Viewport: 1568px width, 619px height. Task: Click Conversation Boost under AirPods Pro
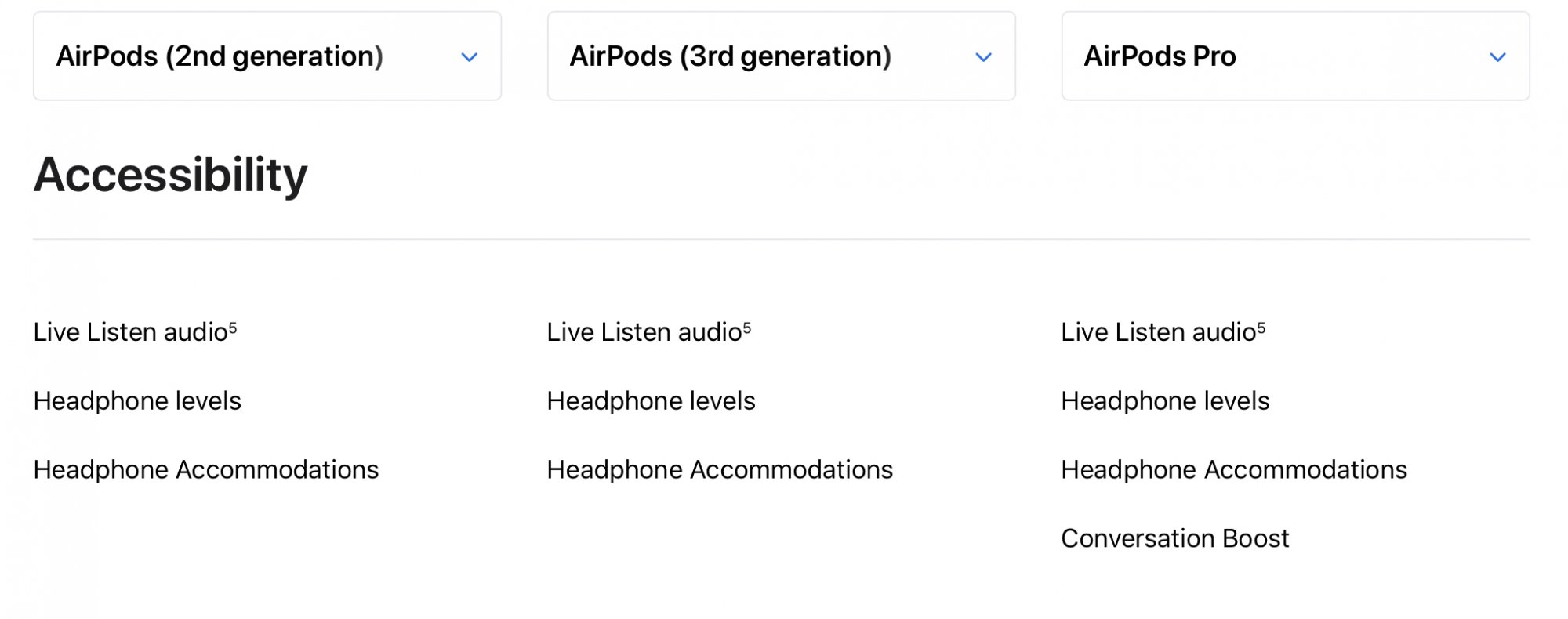coord(1175,539)
